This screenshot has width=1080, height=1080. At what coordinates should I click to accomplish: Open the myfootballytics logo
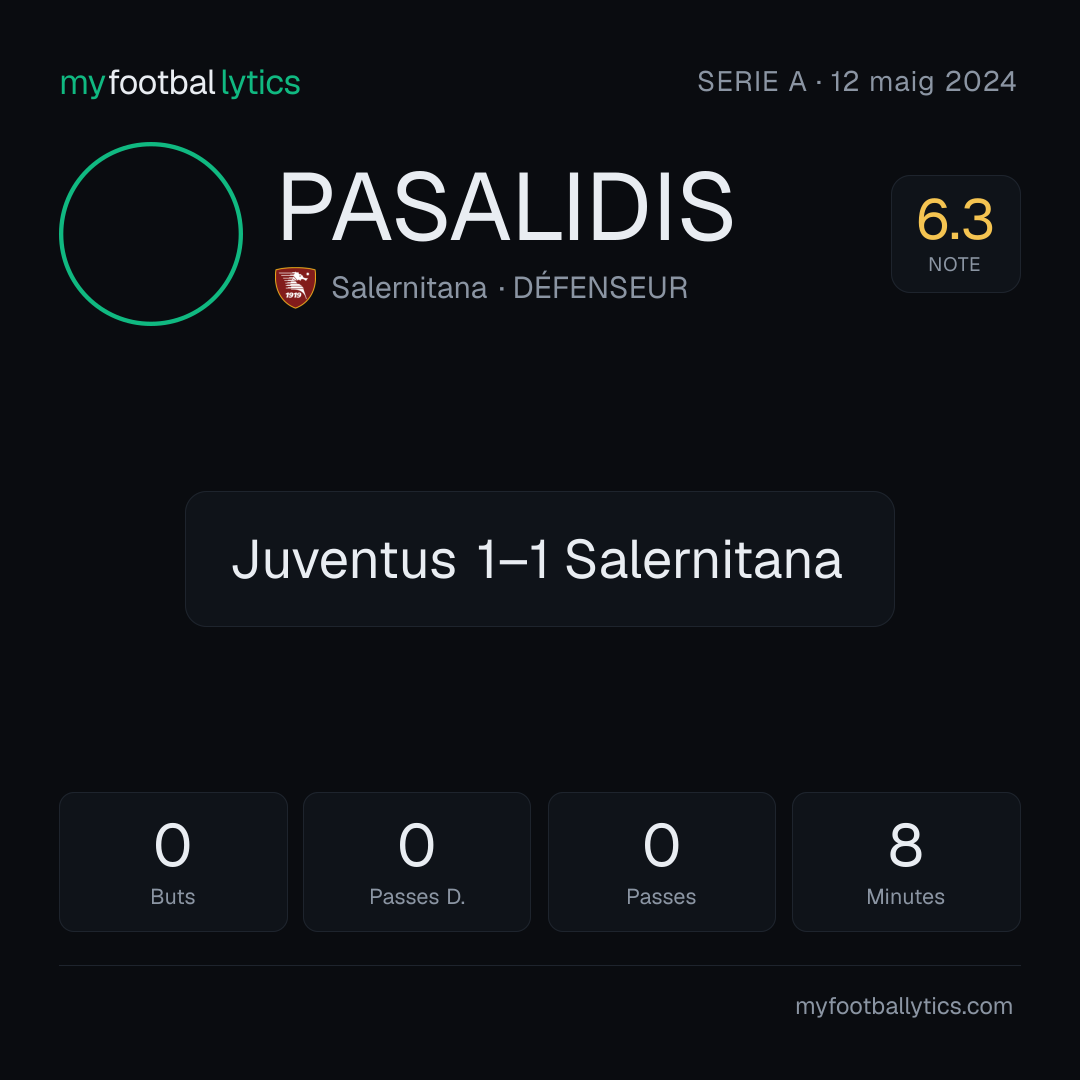click(x=180, y=83)
